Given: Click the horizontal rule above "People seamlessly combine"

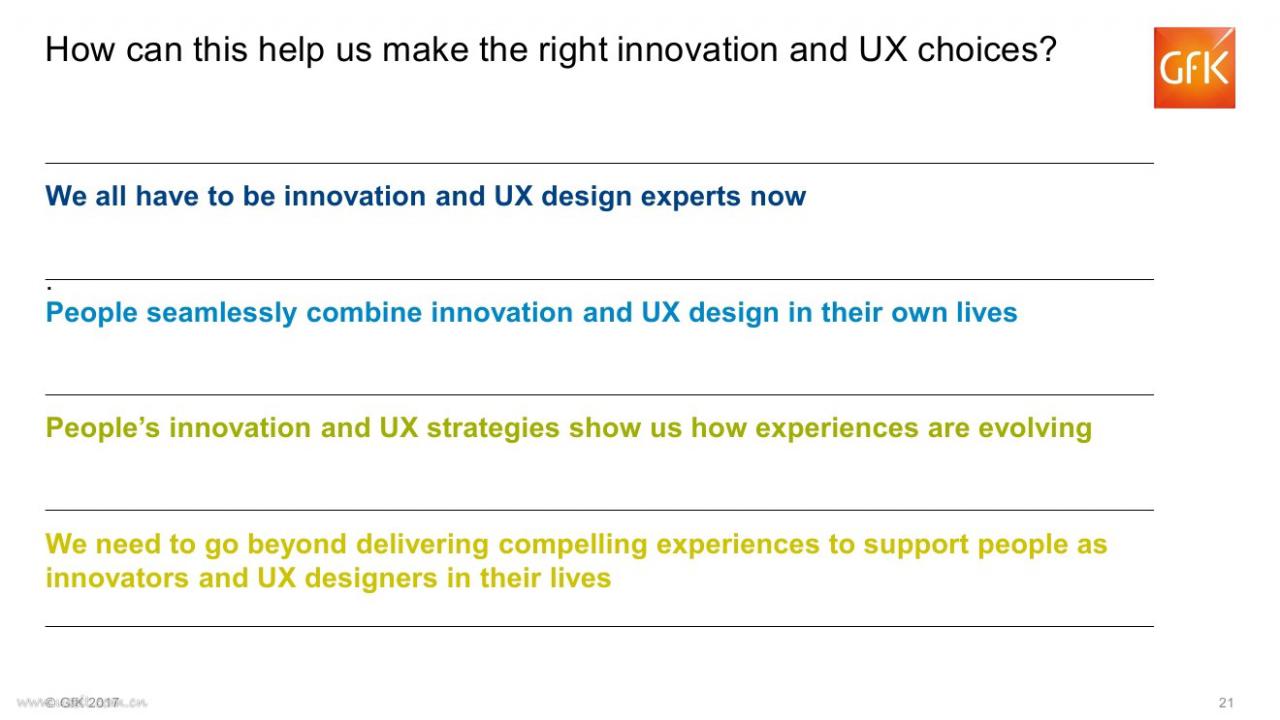Looking at the screenshot, I should (x=599, y=279).
